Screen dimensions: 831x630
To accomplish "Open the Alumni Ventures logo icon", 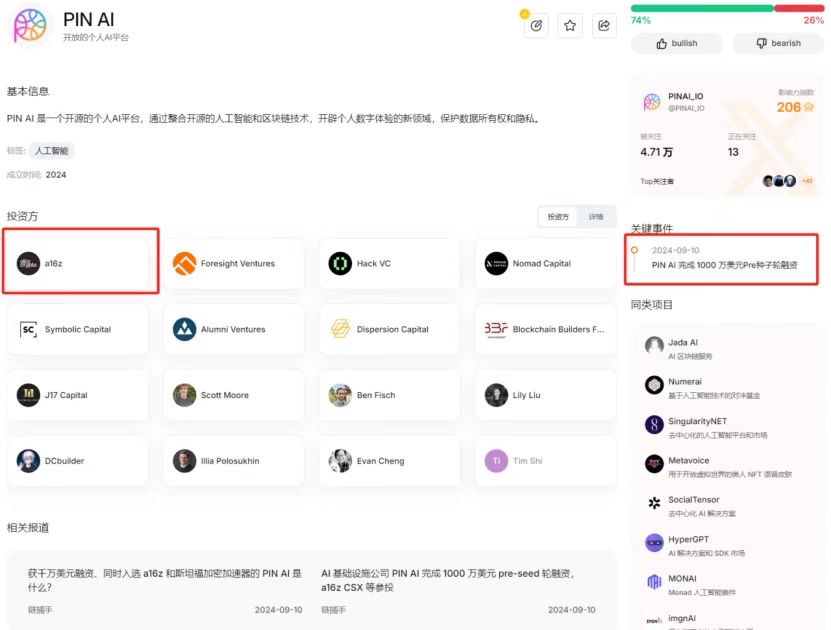I will [x=184, y=330].
